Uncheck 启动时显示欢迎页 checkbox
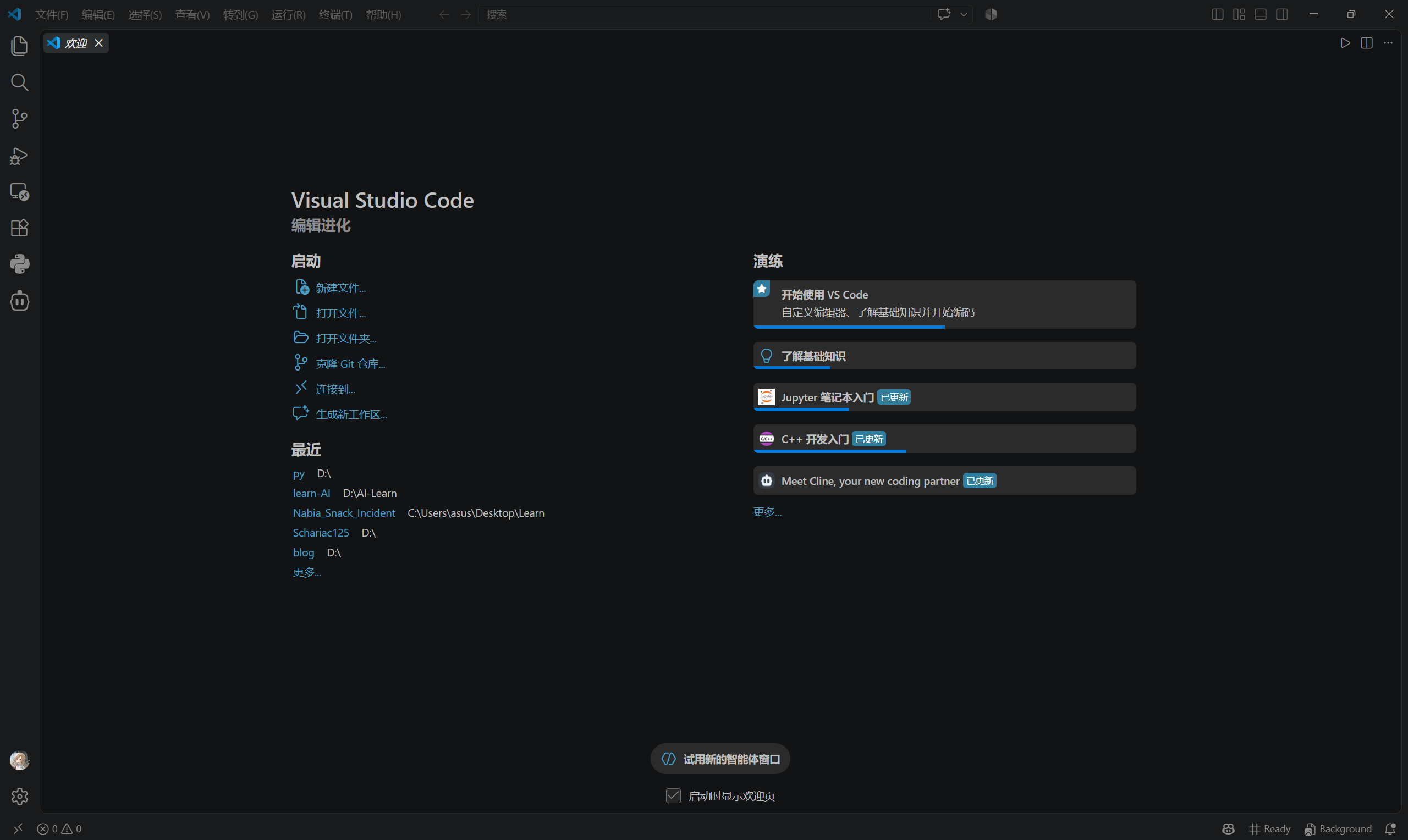Viewport: 1408px width, 840px height. click(673, 796)
